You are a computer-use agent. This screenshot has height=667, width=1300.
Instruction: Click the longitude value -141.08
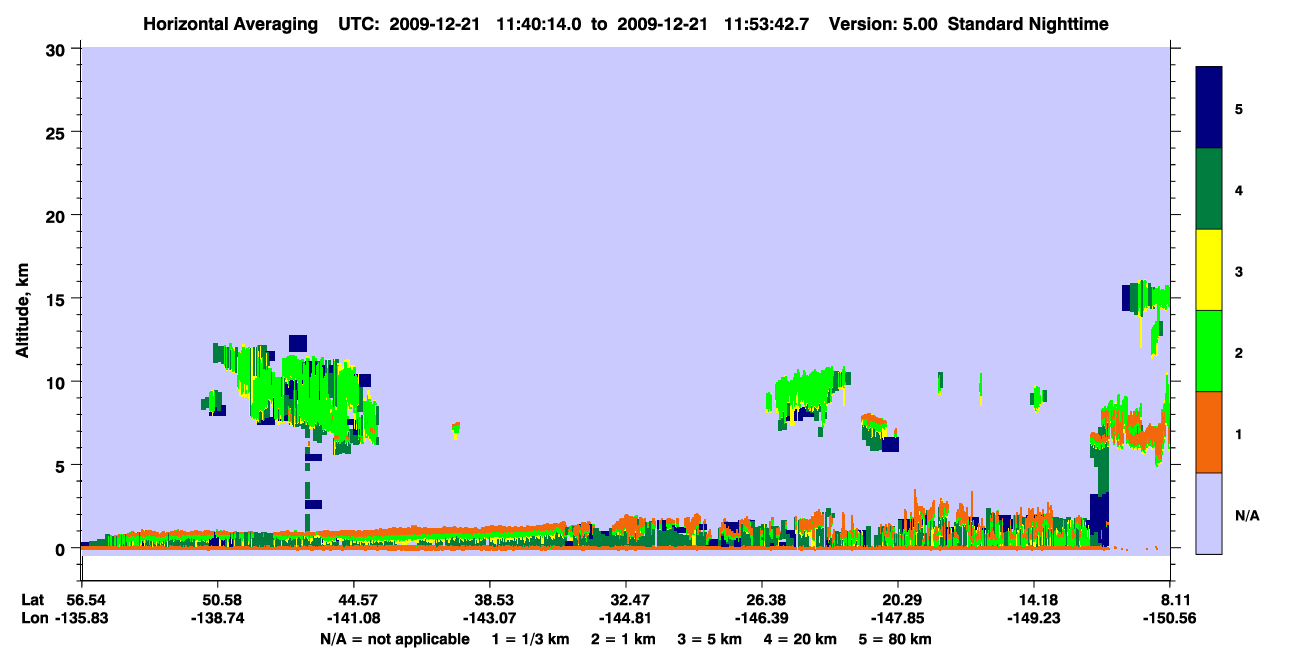pos(354,618)
